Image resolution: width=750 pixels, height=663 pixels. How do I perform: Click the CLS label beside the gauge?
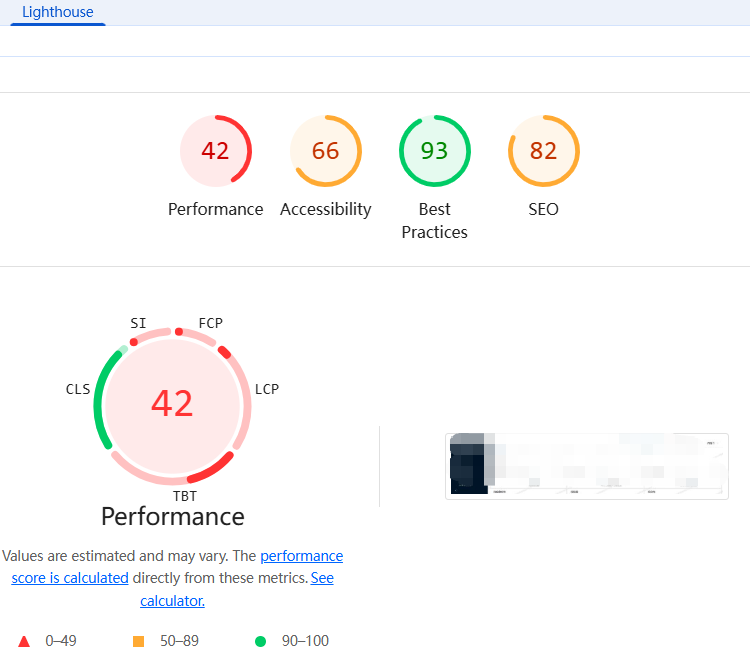[78, 389]
